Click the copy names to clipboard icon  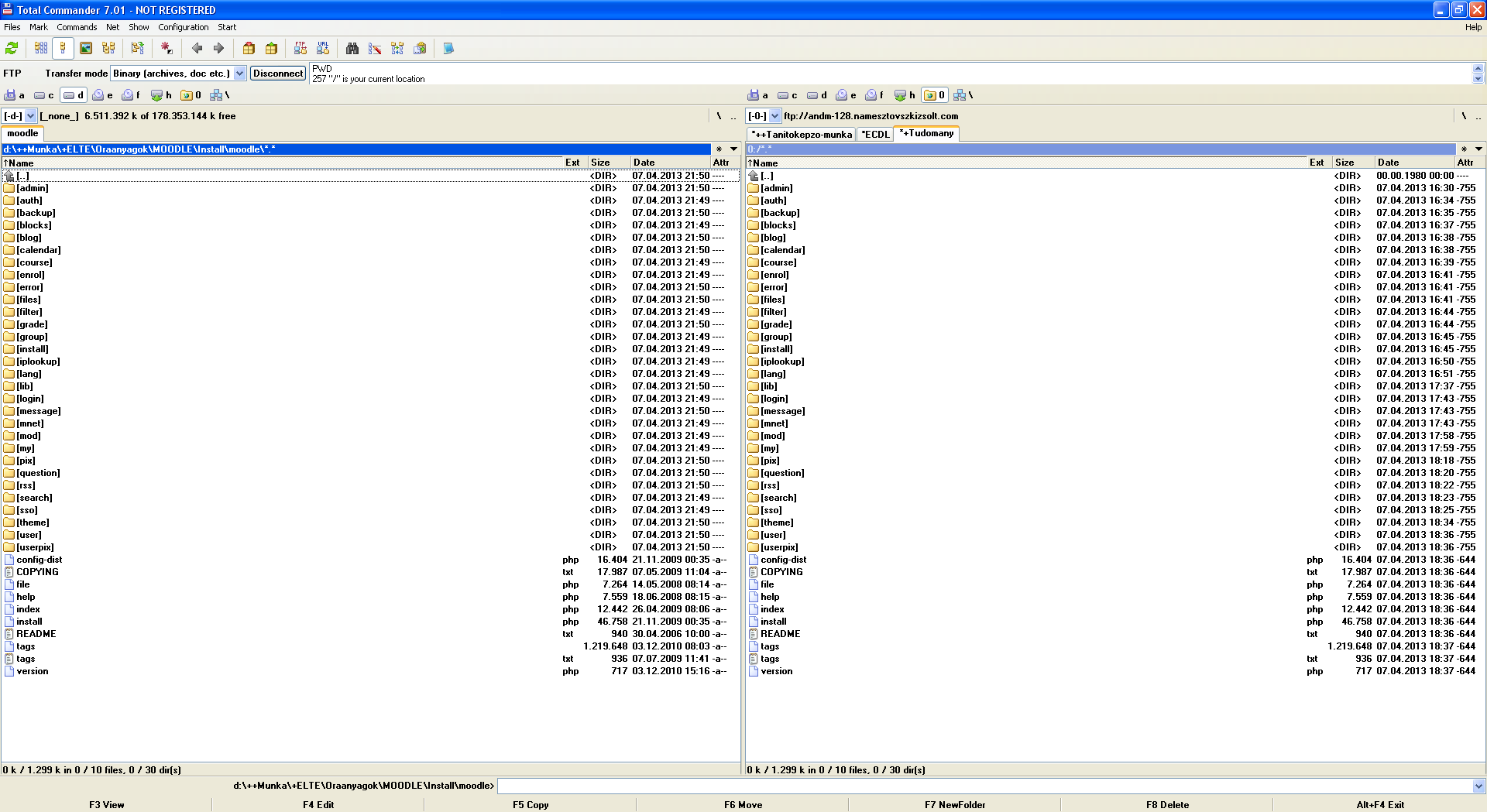[x=420, y=48]
